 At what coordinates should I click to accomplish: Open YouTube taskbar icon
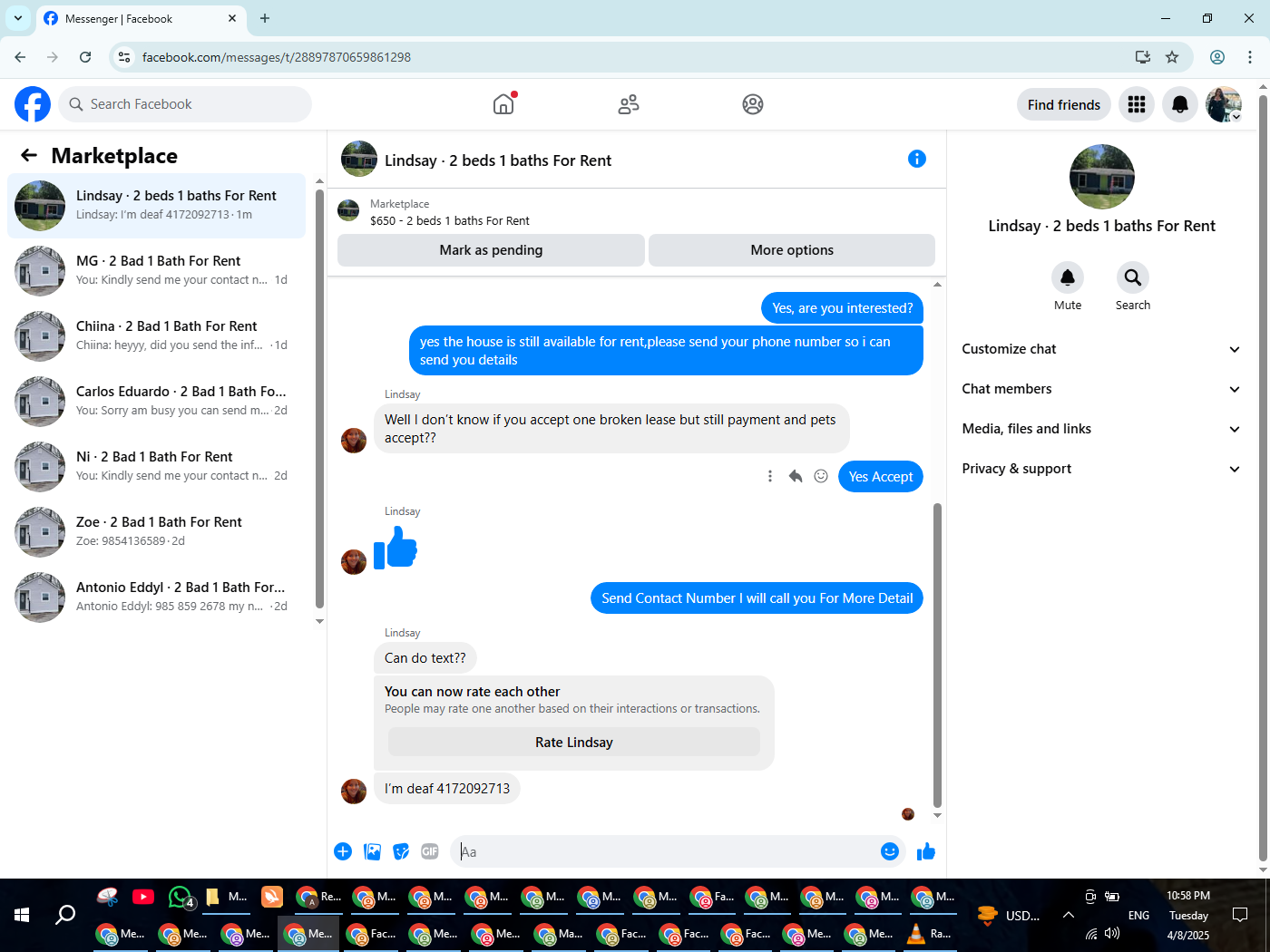[x=143, y=897]
